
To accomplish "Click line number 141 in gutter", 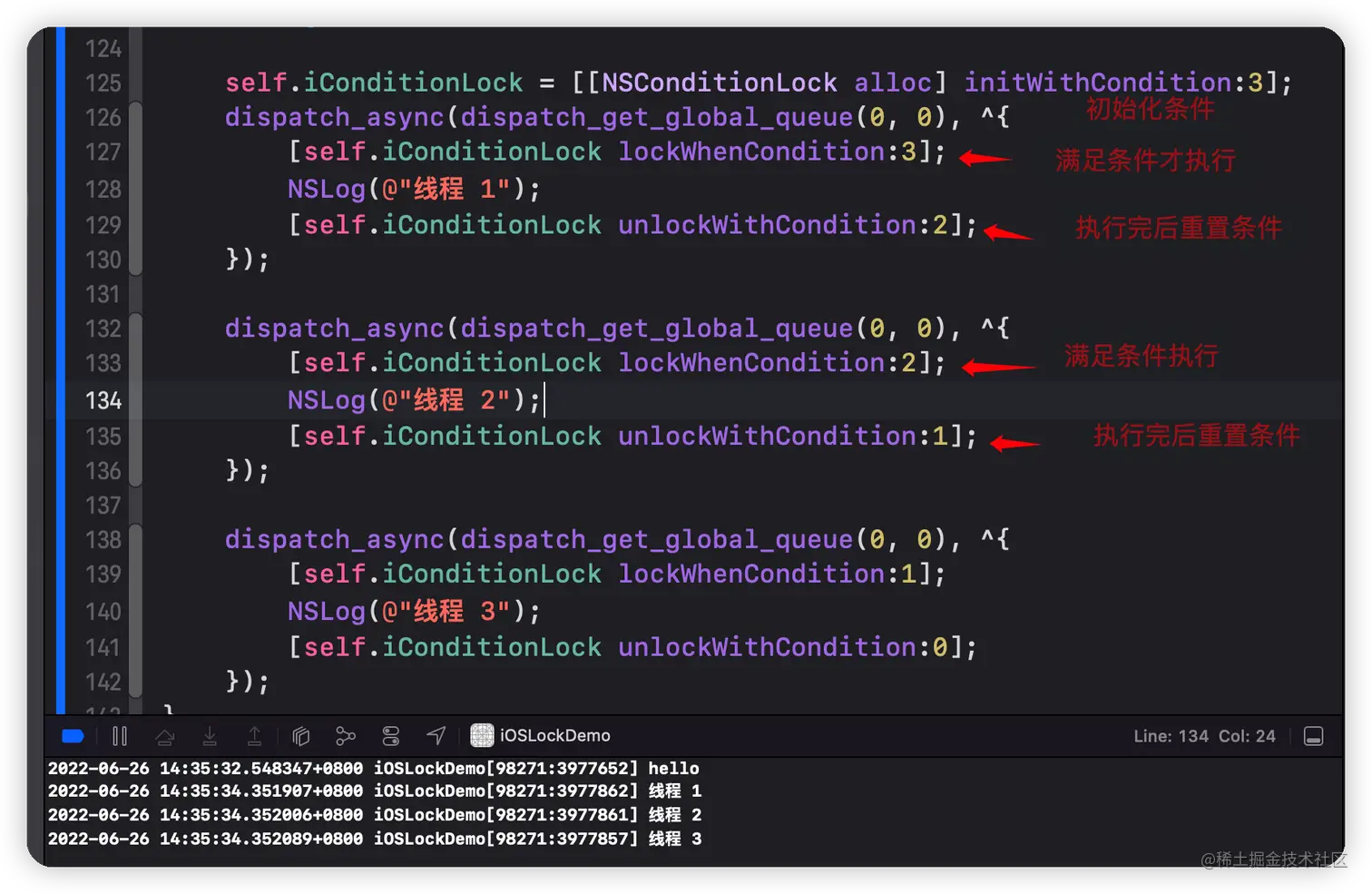I will coord(103,647).
